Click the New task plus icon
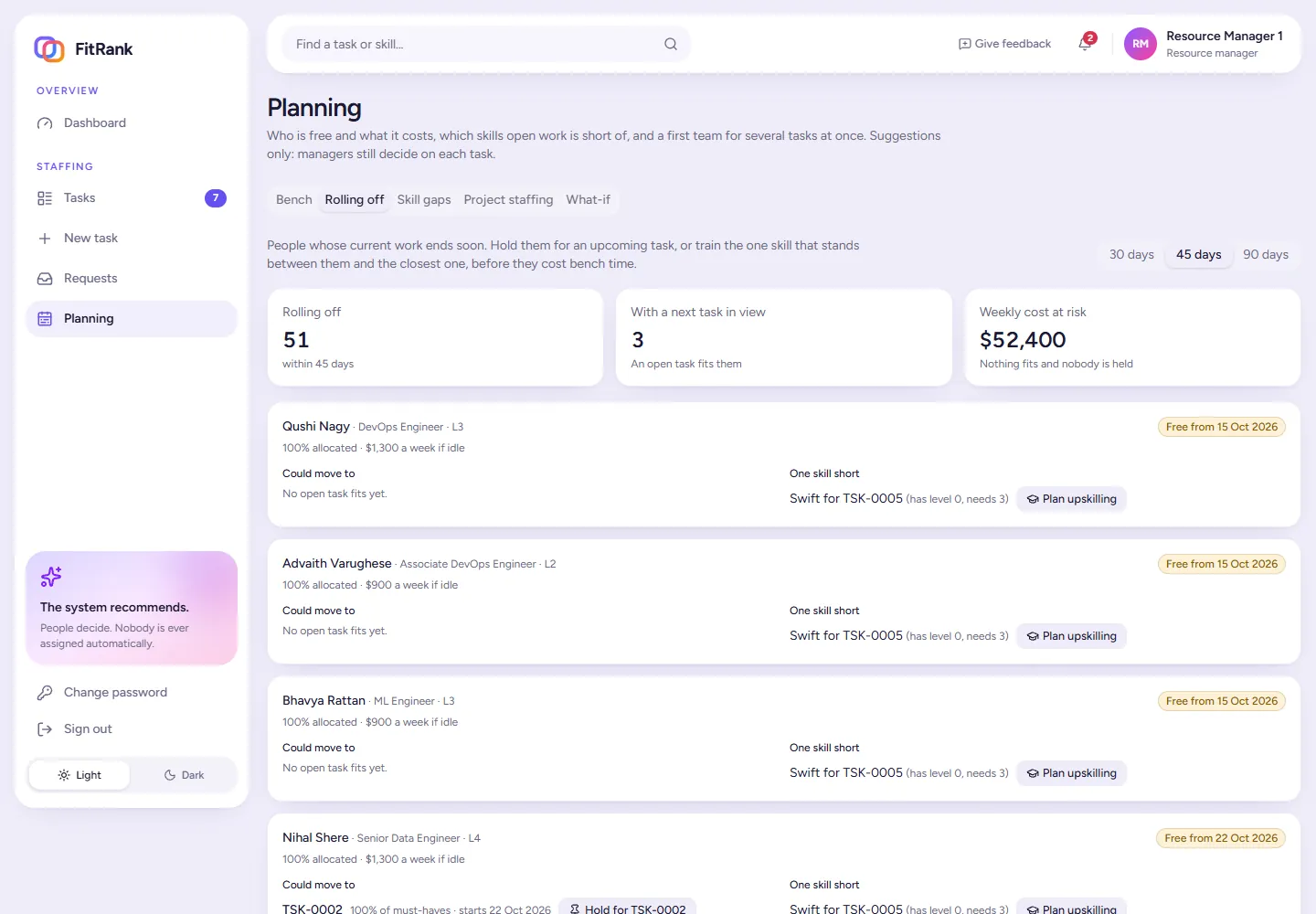 pyautogui.click(x=45, y=239)
